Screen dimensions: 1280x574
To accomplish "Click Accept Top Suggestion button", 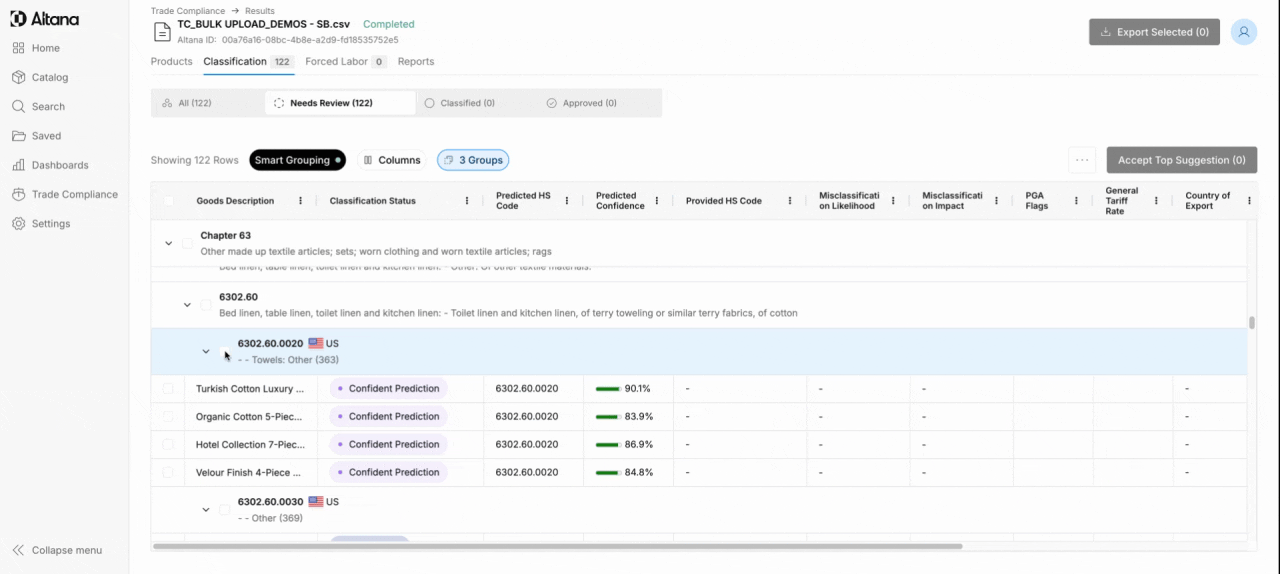I will 1181,160.
